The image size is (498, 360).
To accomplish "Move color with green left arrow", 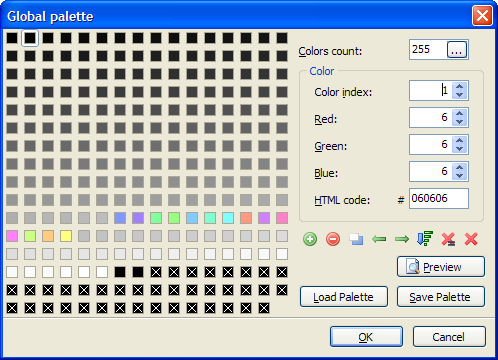I will click(x=379, y=239).
